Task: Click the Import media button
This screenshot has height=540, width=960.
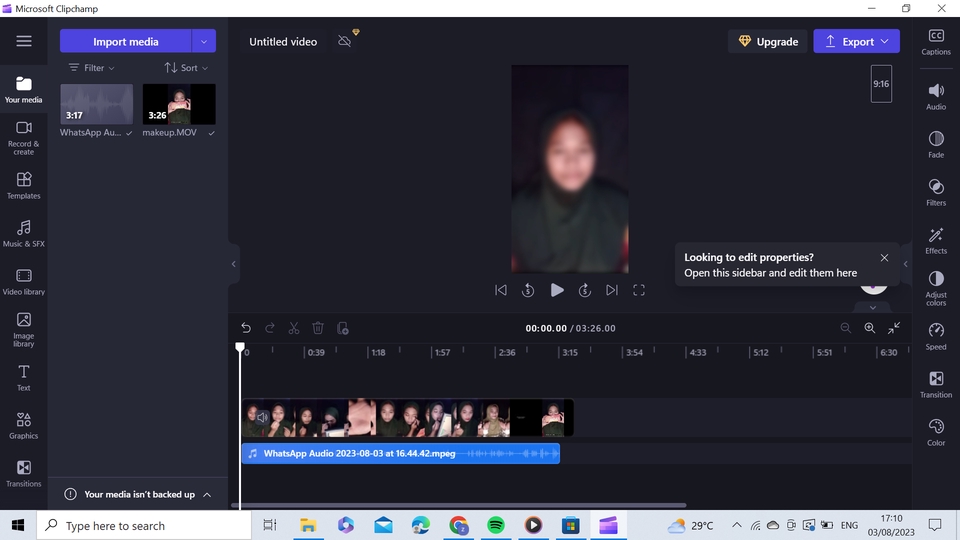Action: (x=126, y=41)
